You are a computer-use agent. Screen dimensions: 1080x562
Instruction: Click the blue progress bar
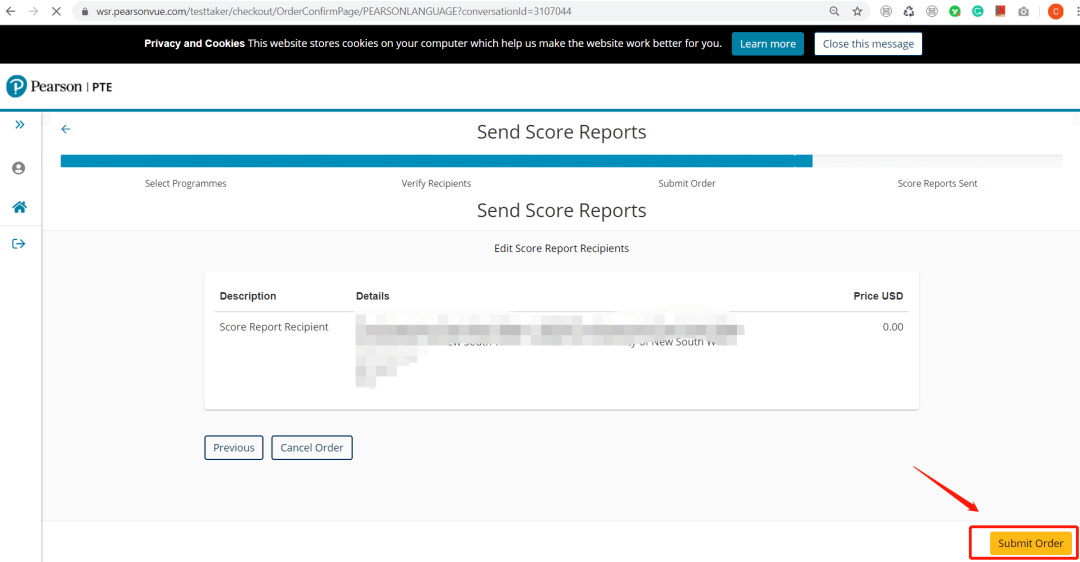point(436,161)
